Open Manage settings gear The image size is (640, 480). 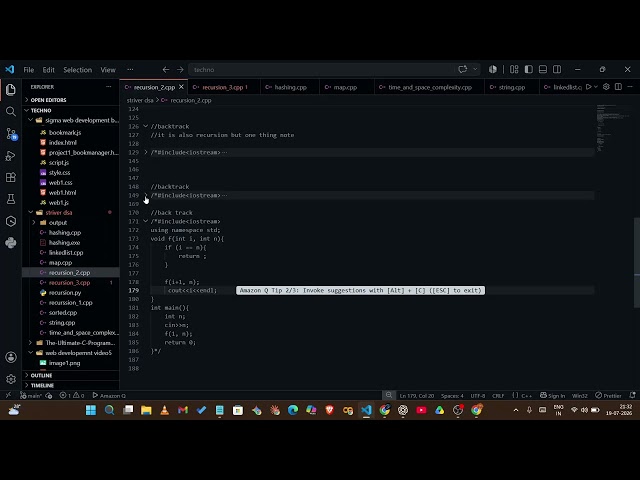(11, 379)
